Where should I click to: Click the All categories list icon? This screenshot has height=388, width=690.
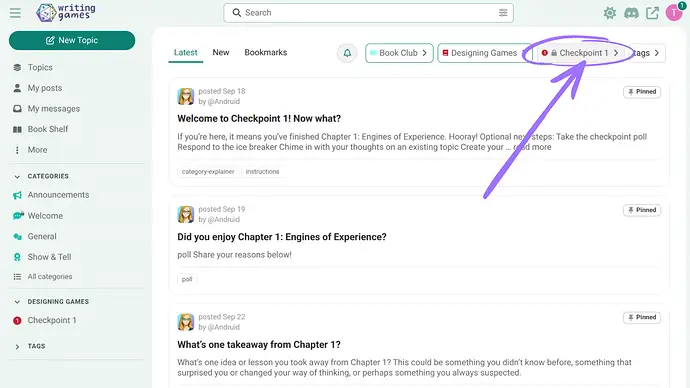pos(17,277)
